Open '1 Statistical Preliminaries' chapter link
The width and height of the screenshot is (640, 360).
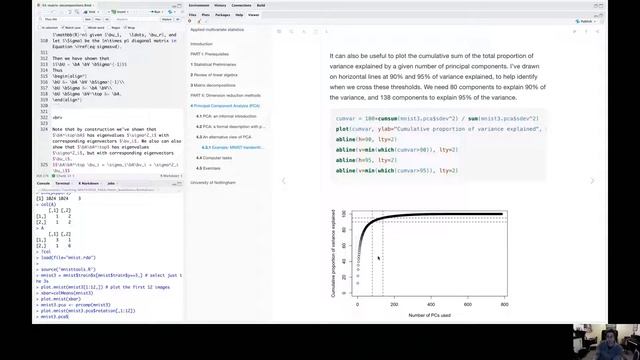(213, 64)
